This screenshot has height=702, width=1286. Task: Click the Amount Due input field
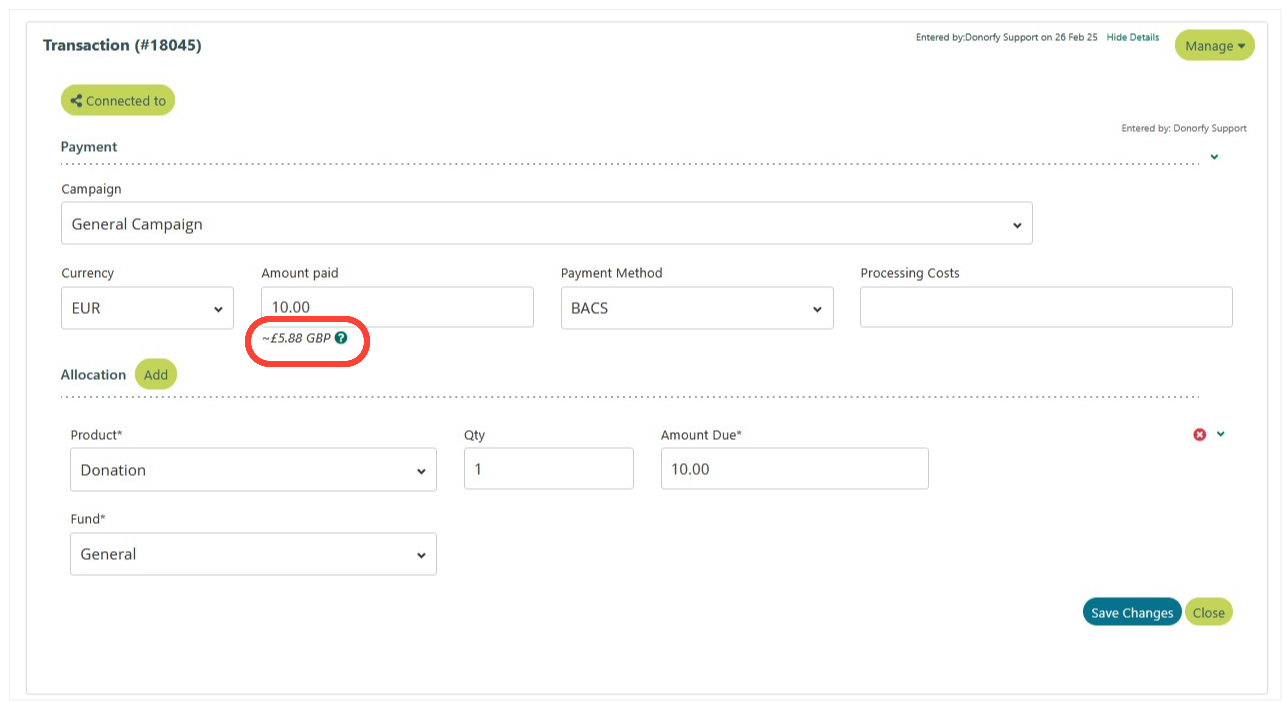coord(795,468)
